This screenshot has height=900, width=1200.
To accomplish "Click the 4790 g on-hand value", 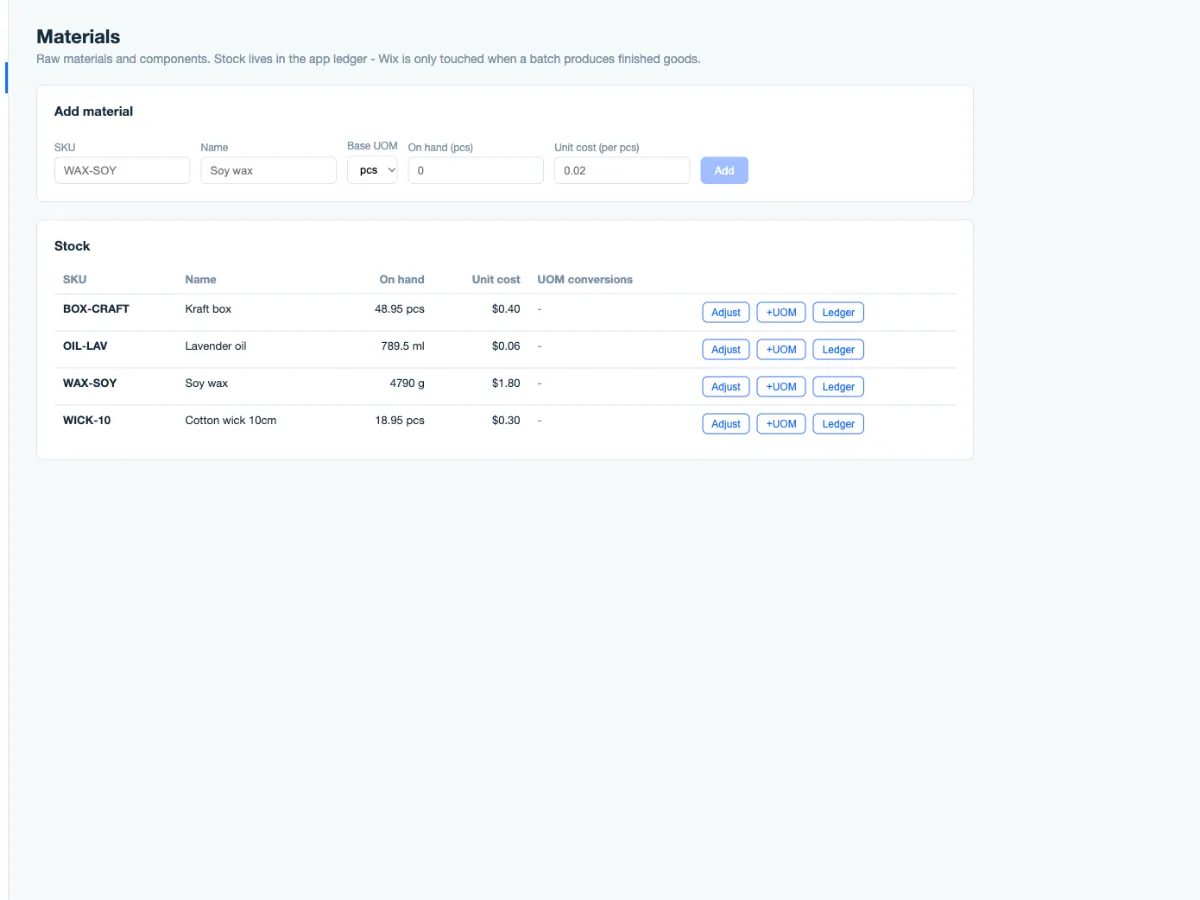I will 407,383.
